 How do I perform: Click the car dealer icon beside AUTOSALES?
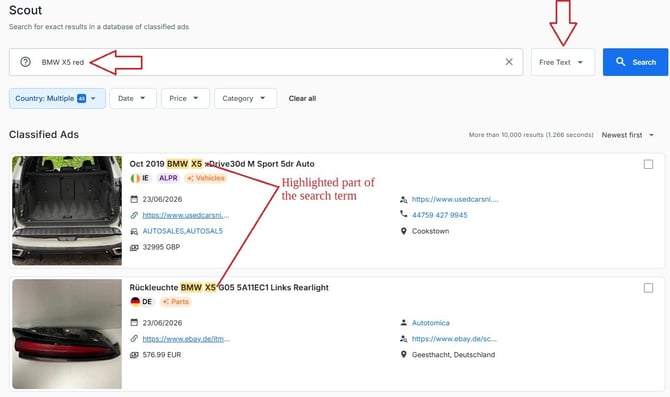[134, 231]
